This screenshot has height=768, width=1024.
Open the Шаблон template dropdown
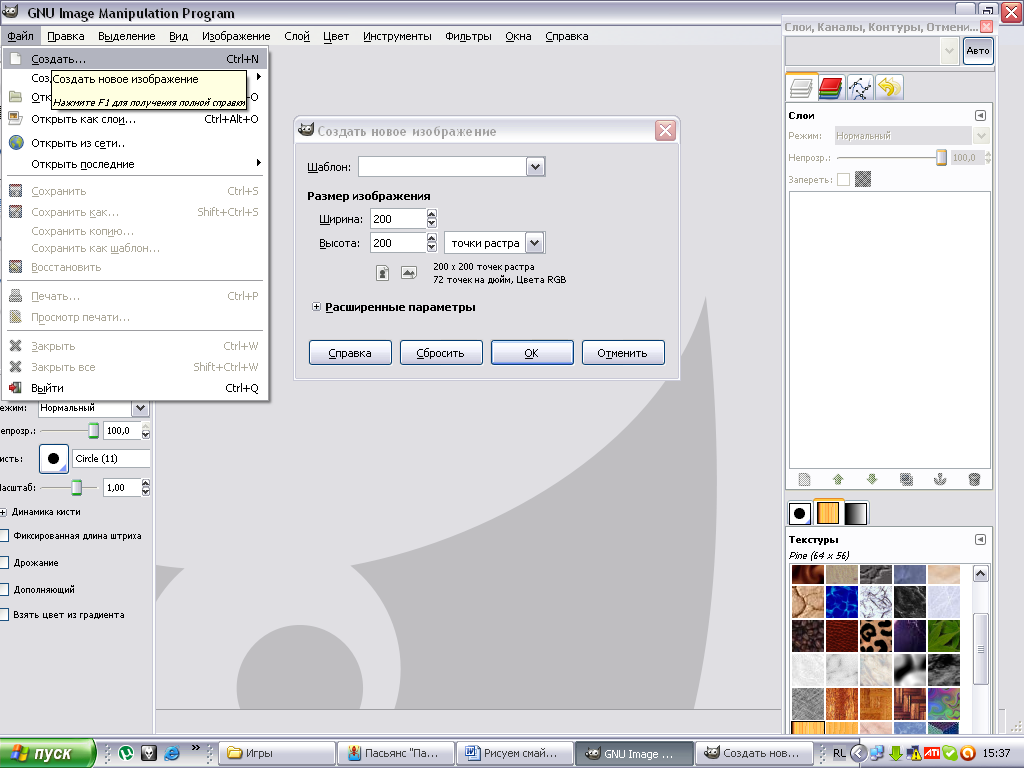(535, 167)
